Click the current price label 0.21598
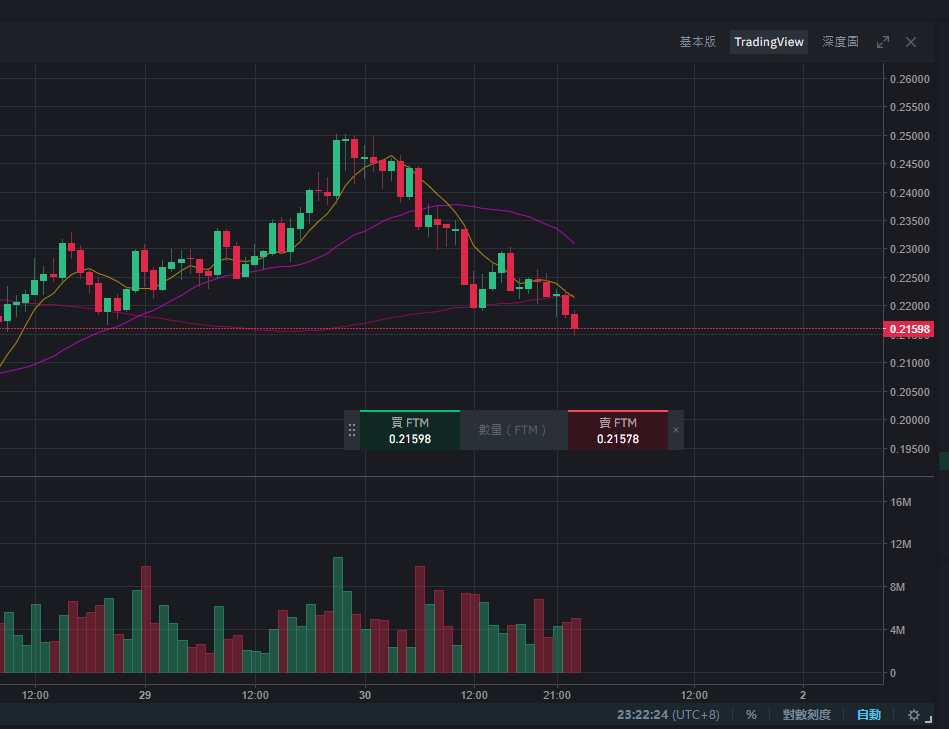Screen dimensions: 949x729 909,329
